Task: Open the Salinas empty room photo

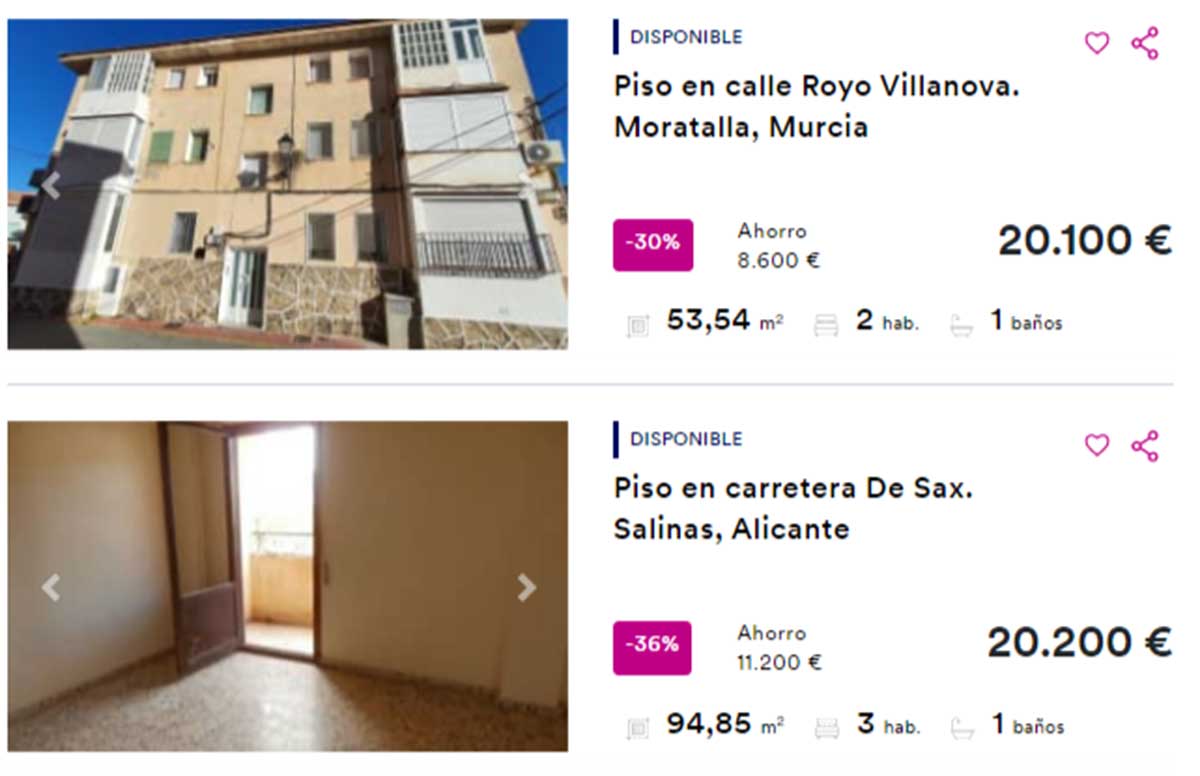Action: pos(288,587)
